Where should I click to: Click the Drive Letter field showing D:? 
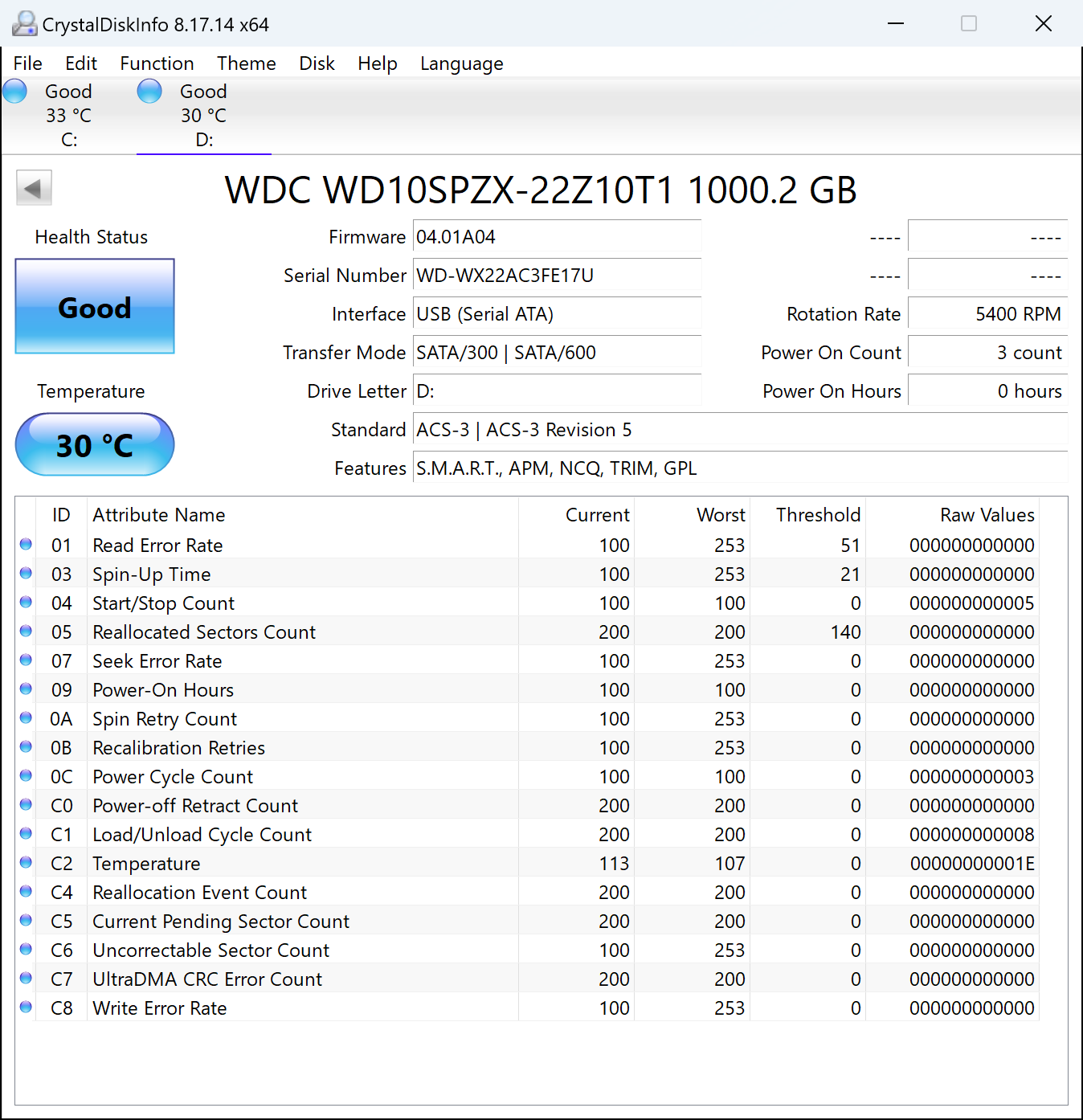click(x=557, y=391)
